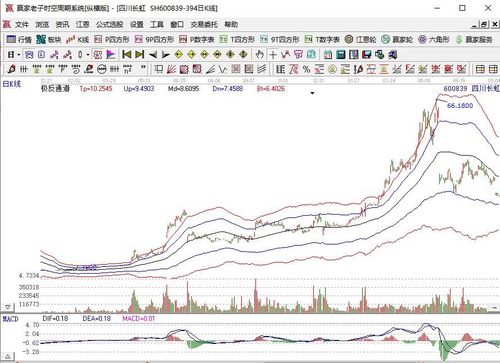Open the 赢家轮 tool
This screenshot has width=500, height=363.
click(397, 39)
